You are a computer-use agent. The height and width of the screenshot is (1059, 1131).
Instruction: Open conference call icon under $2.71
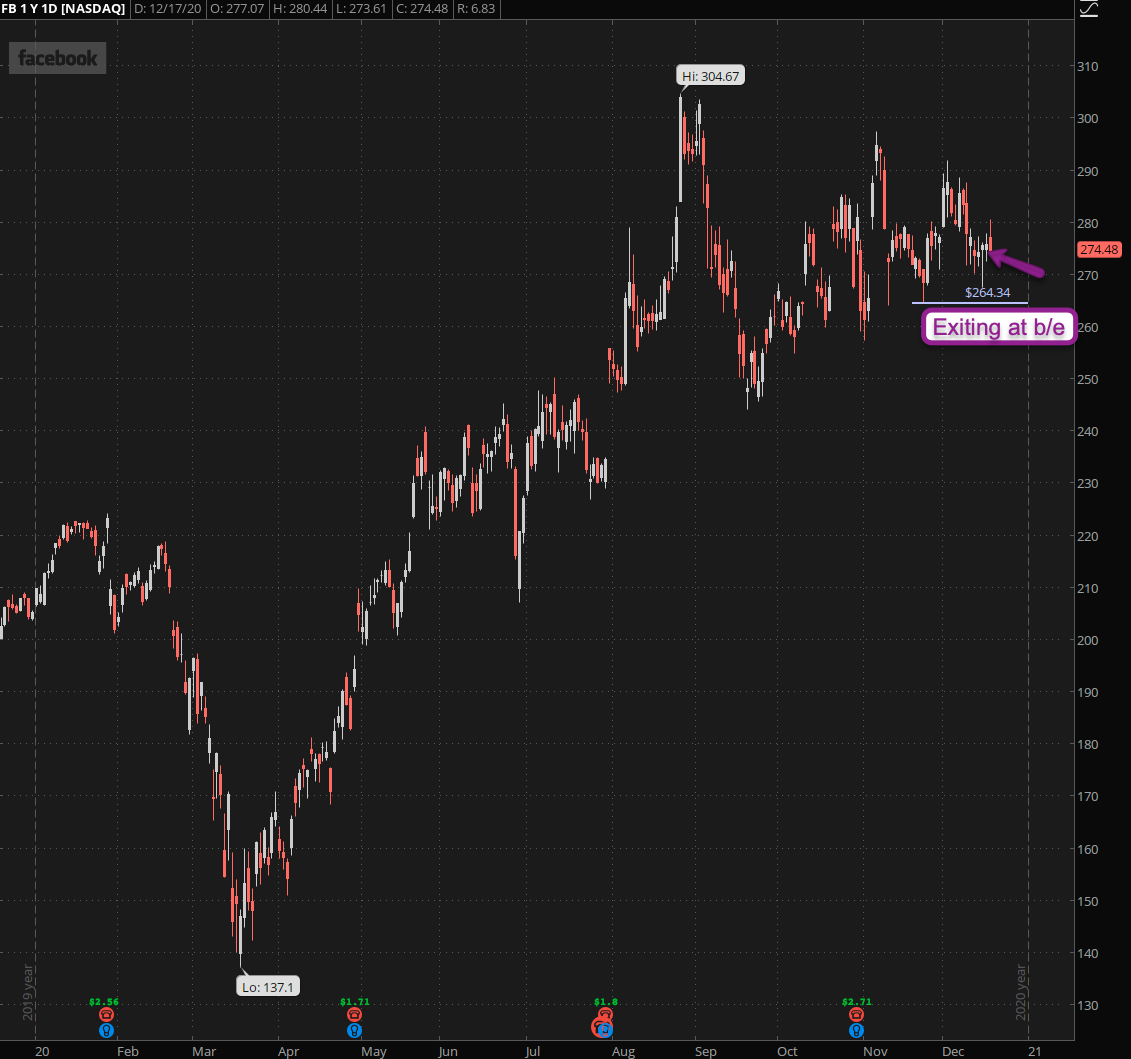(856, 1015)
